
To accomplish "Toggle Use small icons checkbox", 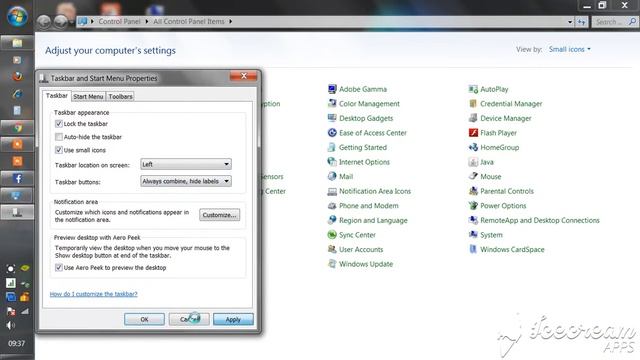I will click(x=59, y=150).
